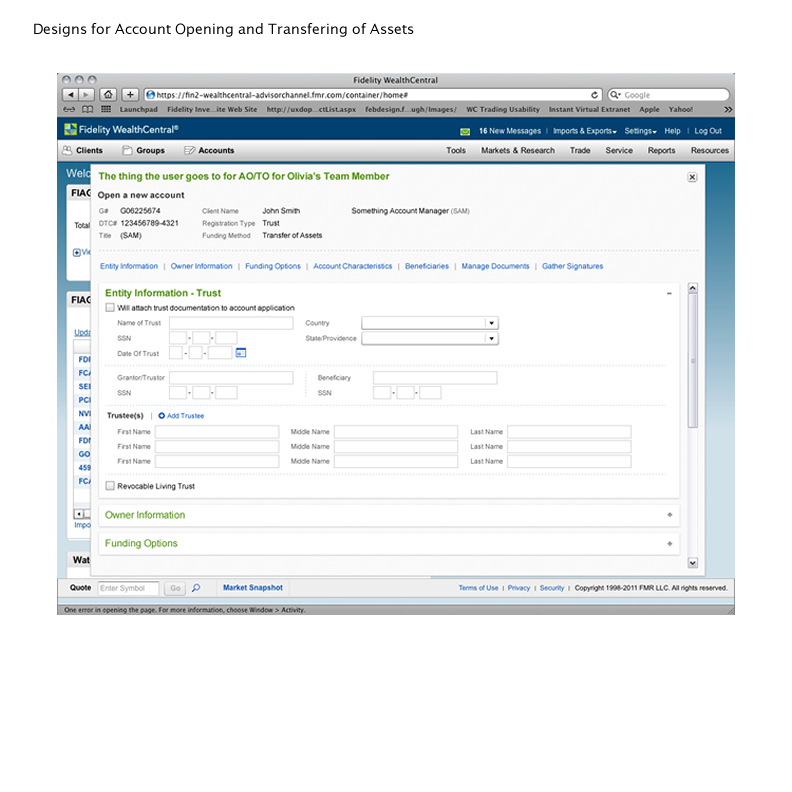Open the Markets & Research menu

(x=517, y=150)
